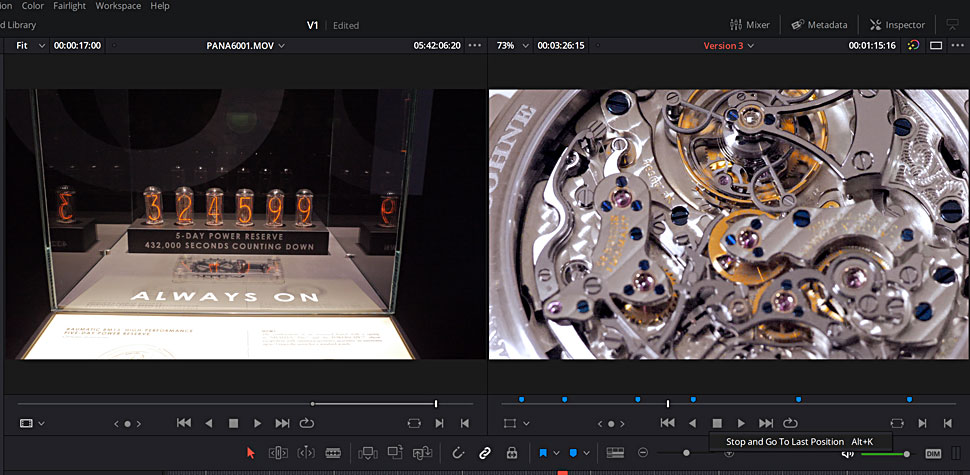Toggle Loop in source viewer
The width and height of the screenshot is (970, 475).
point(306,424)
